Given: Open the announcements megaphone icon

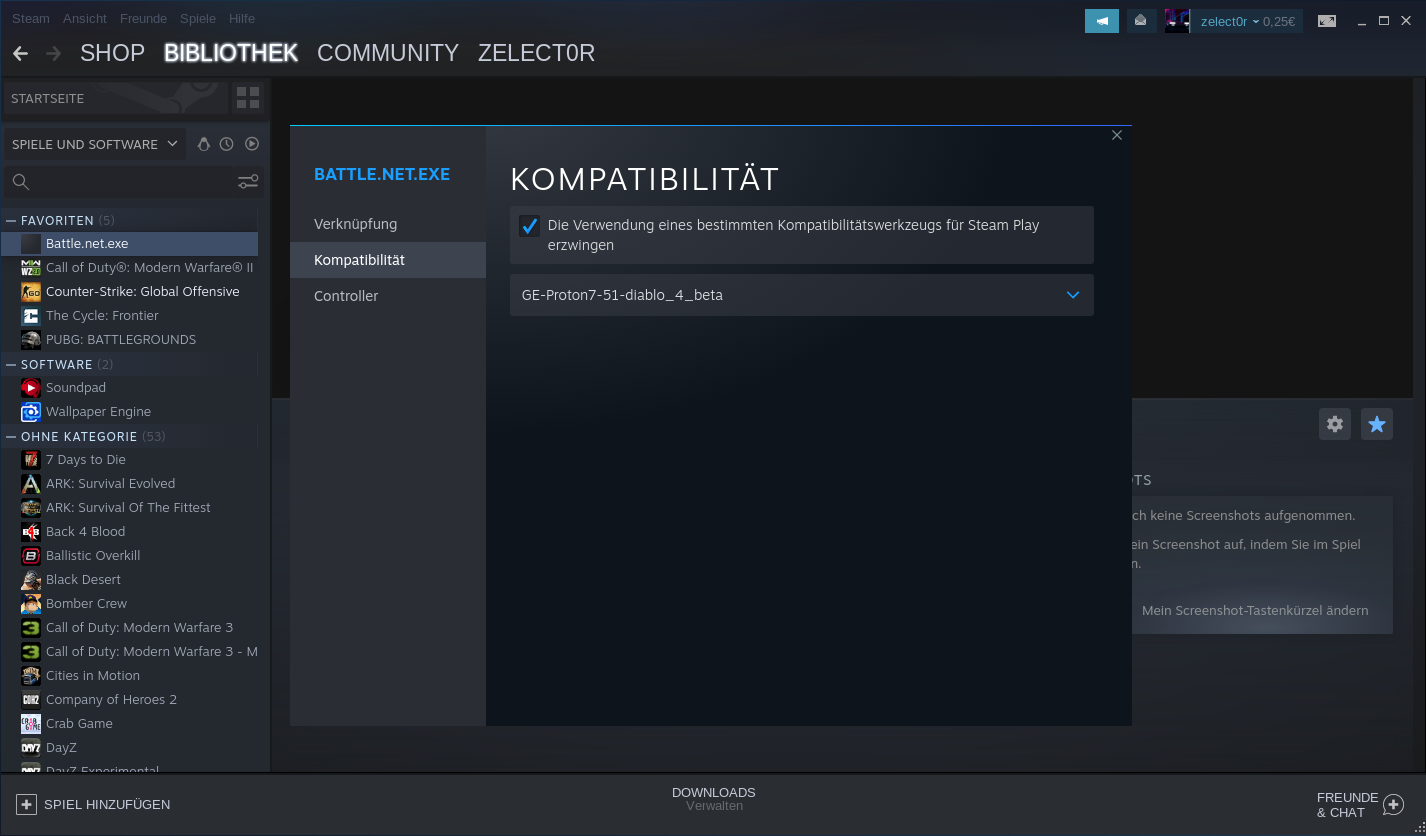Looking at the screenshot, I should (1102, 20).
